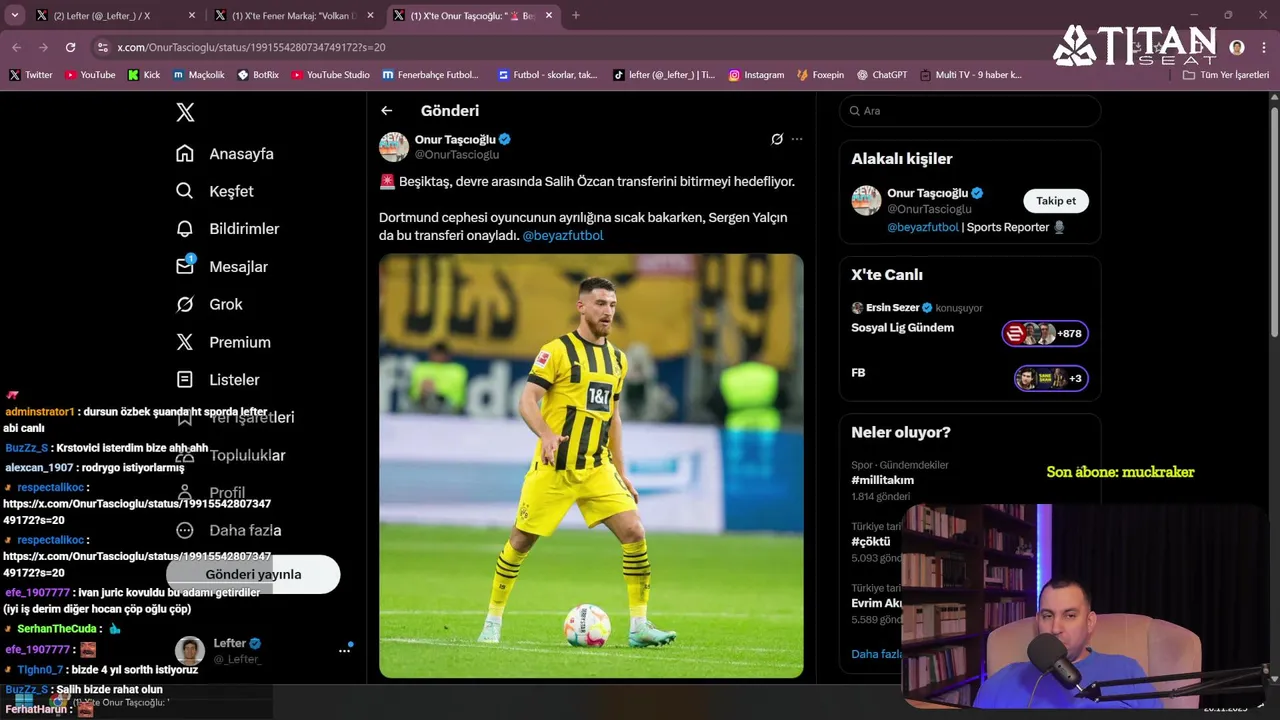Open the tab search dropdown

[x=14, y=15]
